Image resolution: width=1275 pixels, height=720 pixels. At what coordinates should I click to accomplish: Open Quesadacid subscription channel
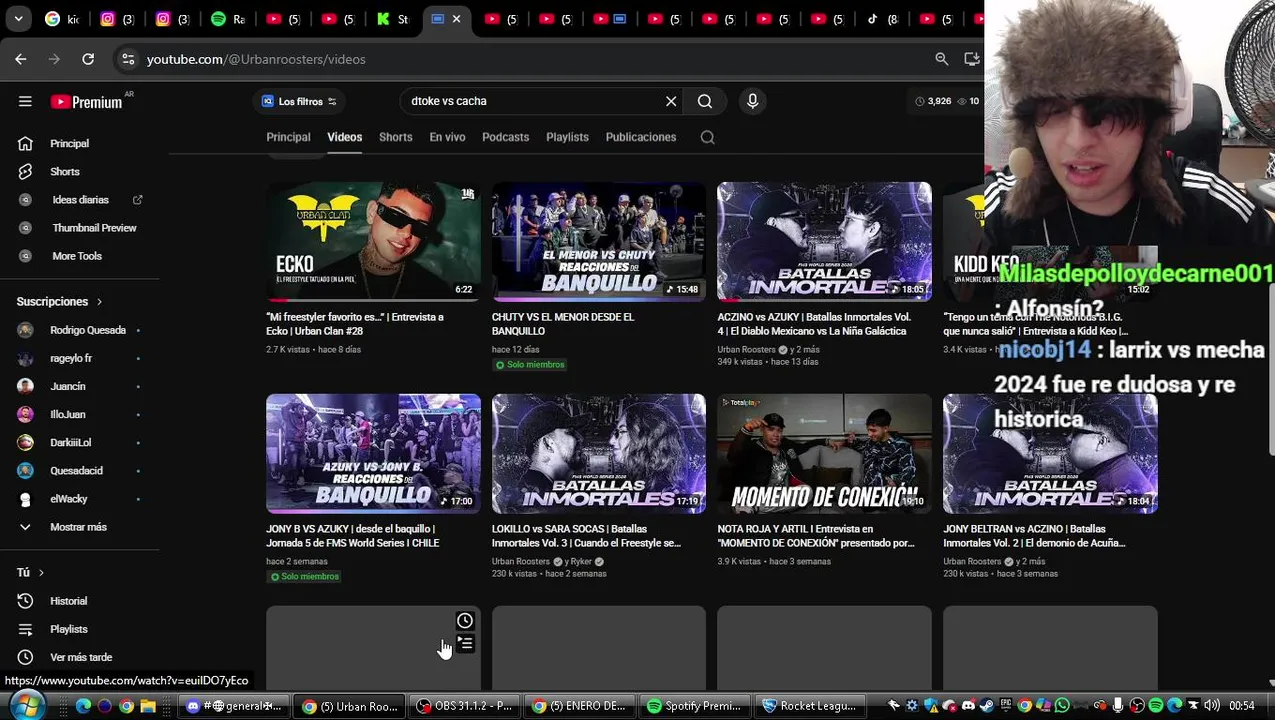pos(78,470)
